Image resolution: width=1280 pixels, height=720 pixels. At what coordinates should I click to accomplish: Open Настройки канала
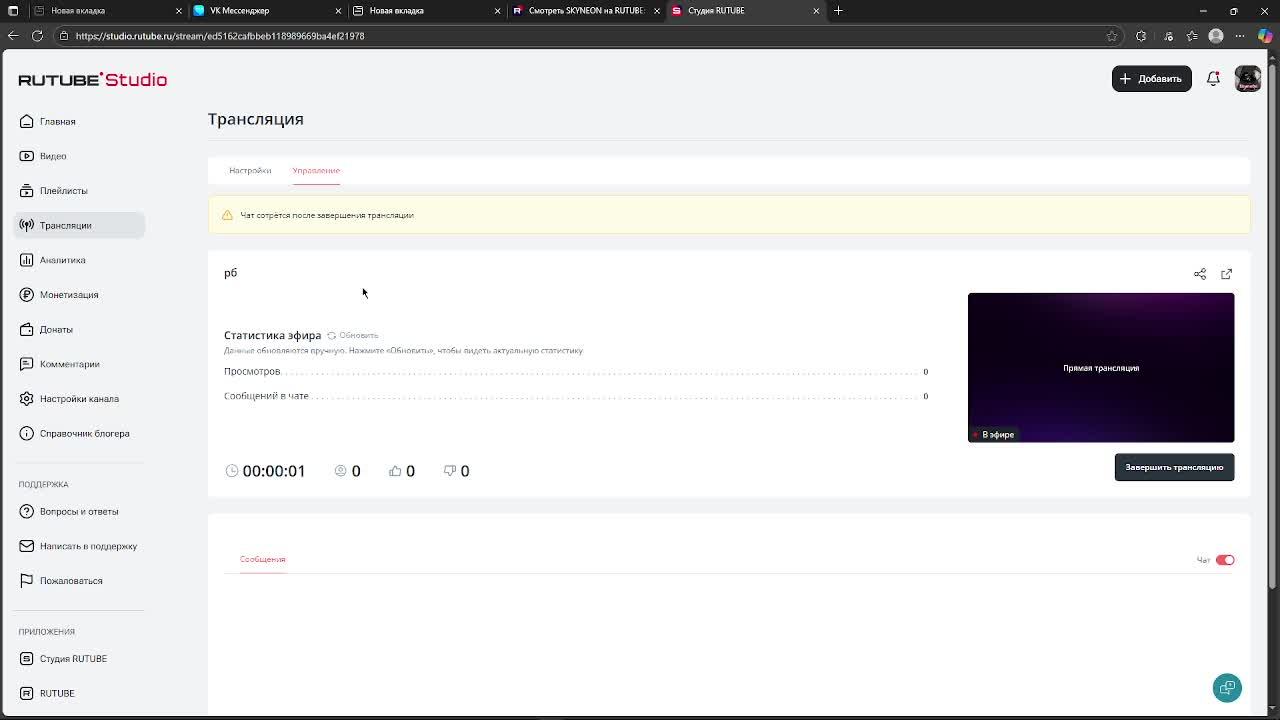[80, 399]
